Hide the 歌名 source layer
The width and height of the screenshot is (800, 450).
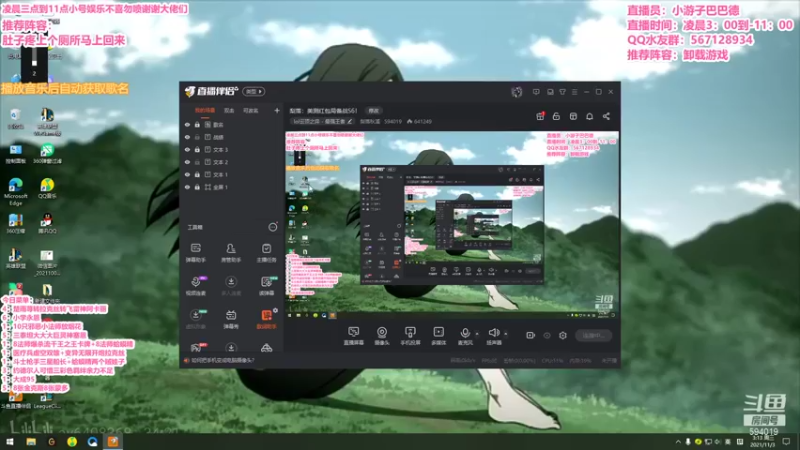click(187, 124)
